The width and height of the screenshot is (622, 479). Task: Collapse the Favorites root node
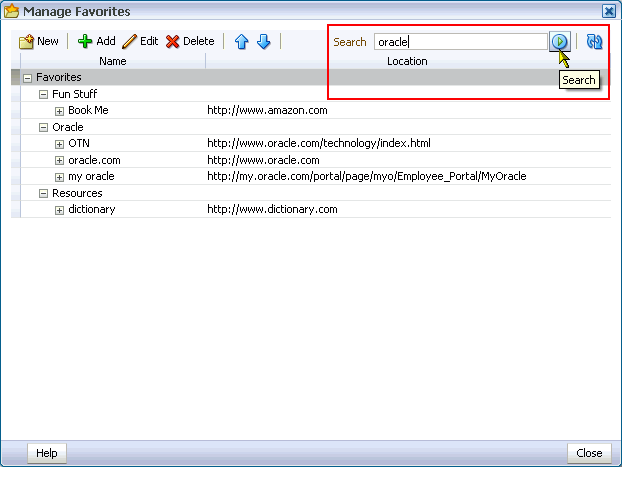27,78
